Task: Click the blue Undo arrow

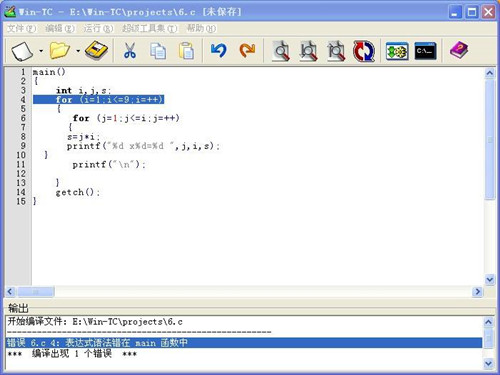Action: pos(219,51)
